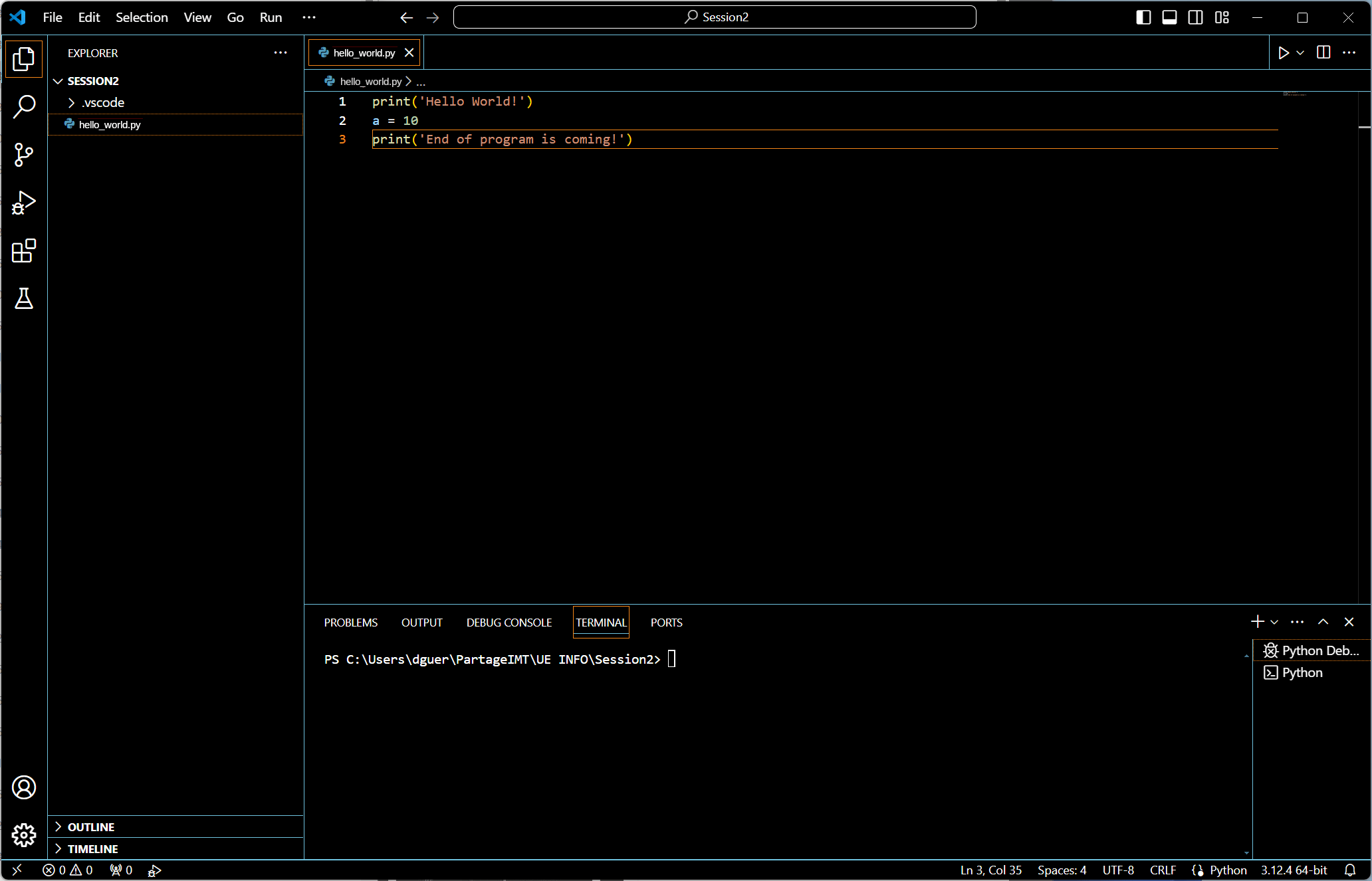Open the Testing flask icon
Viewport: 1372px width, 881px height.
(24, 299)
